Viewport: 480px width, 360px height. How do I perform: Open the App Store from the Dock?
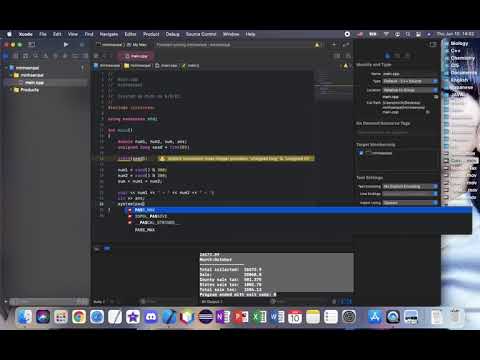click(x=375, y=317)
